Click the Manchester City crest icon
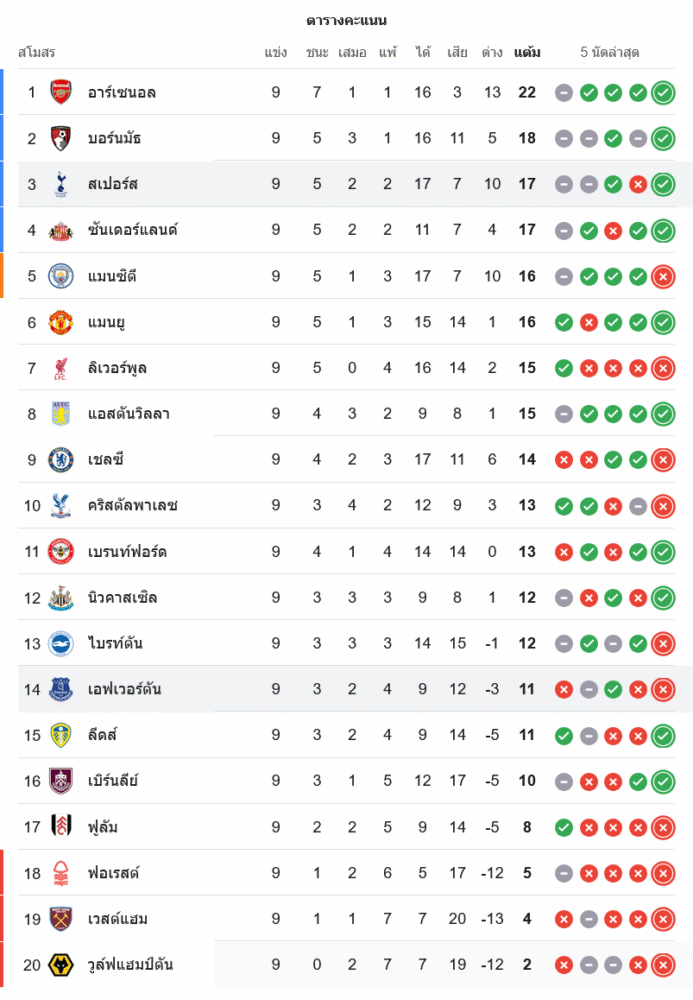This screenshot has width=693, height=1000. coord(61,276)
